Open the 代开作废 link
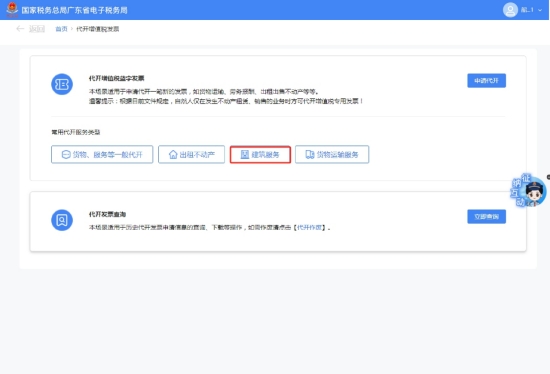 (x=309, y=228)
